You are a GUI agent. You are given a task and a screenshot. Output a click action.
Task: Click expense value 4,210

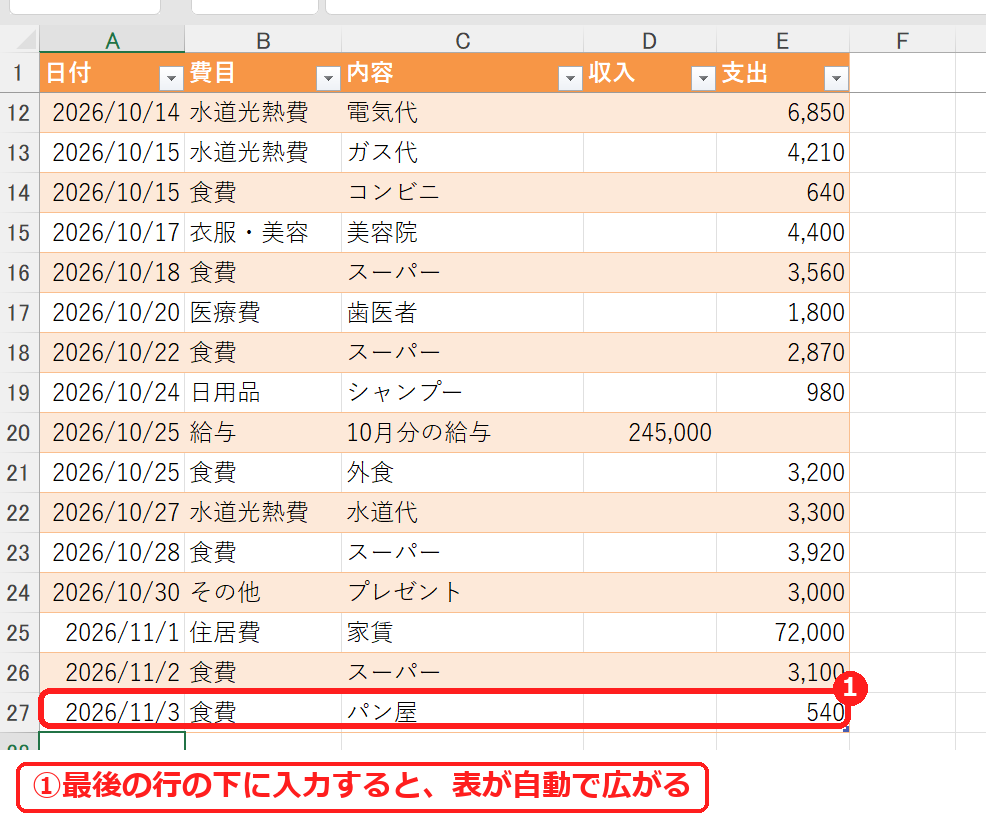[783, 153]
